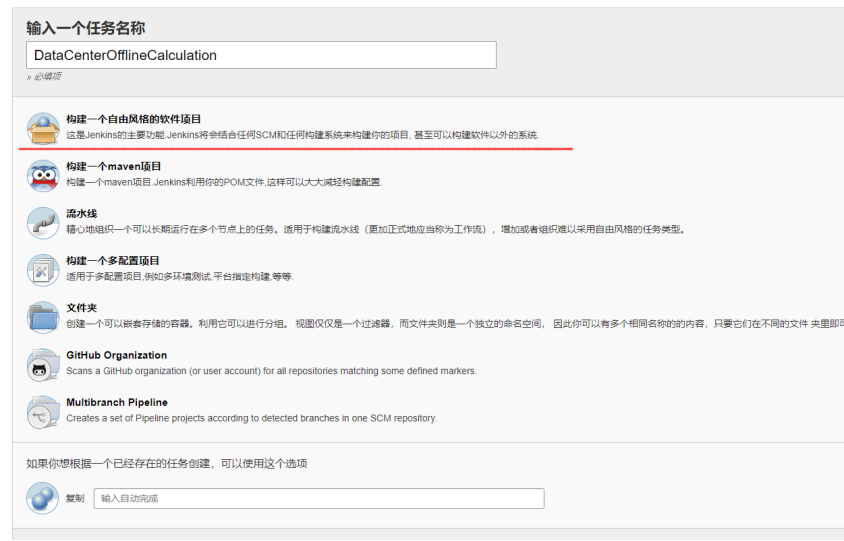This screenshot has height=541, width=844.
Task: Select '构建一个多配置项目' title
Action: (112, 261)
